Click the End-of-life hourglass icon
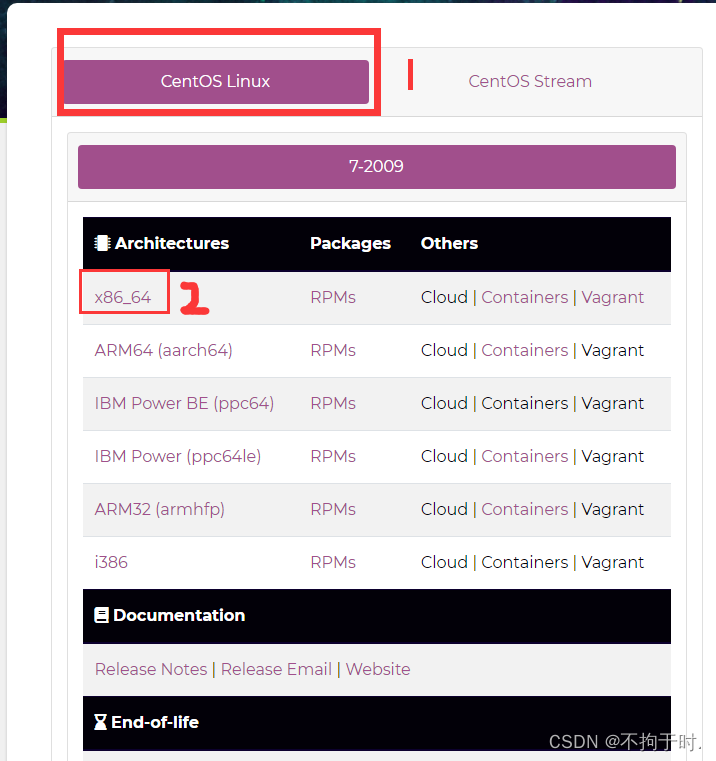Image resolution: width=716 pixels, height=761 pixels. [100, 722]
